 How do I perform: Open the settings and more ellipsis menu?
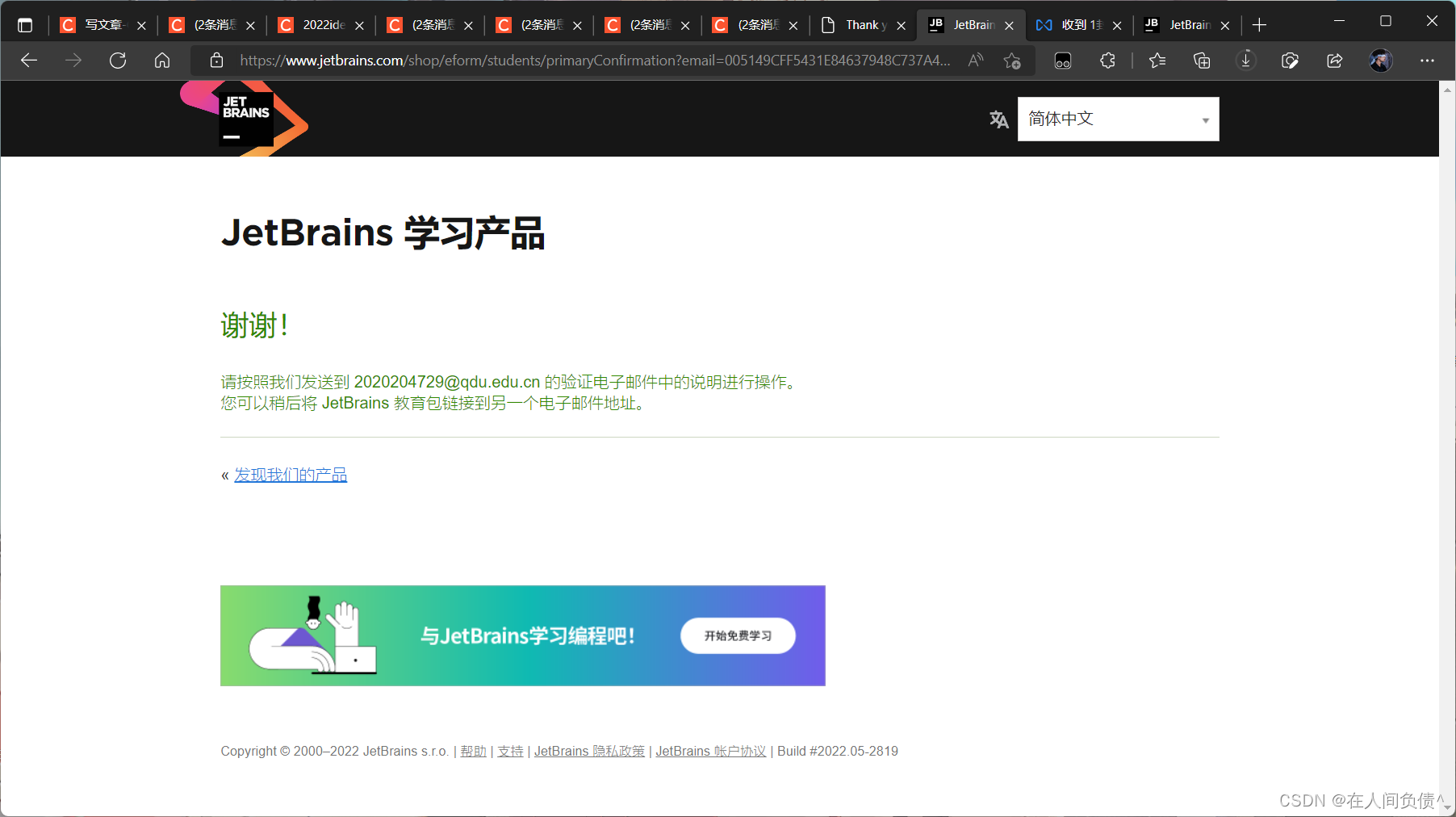point(1427,61)
